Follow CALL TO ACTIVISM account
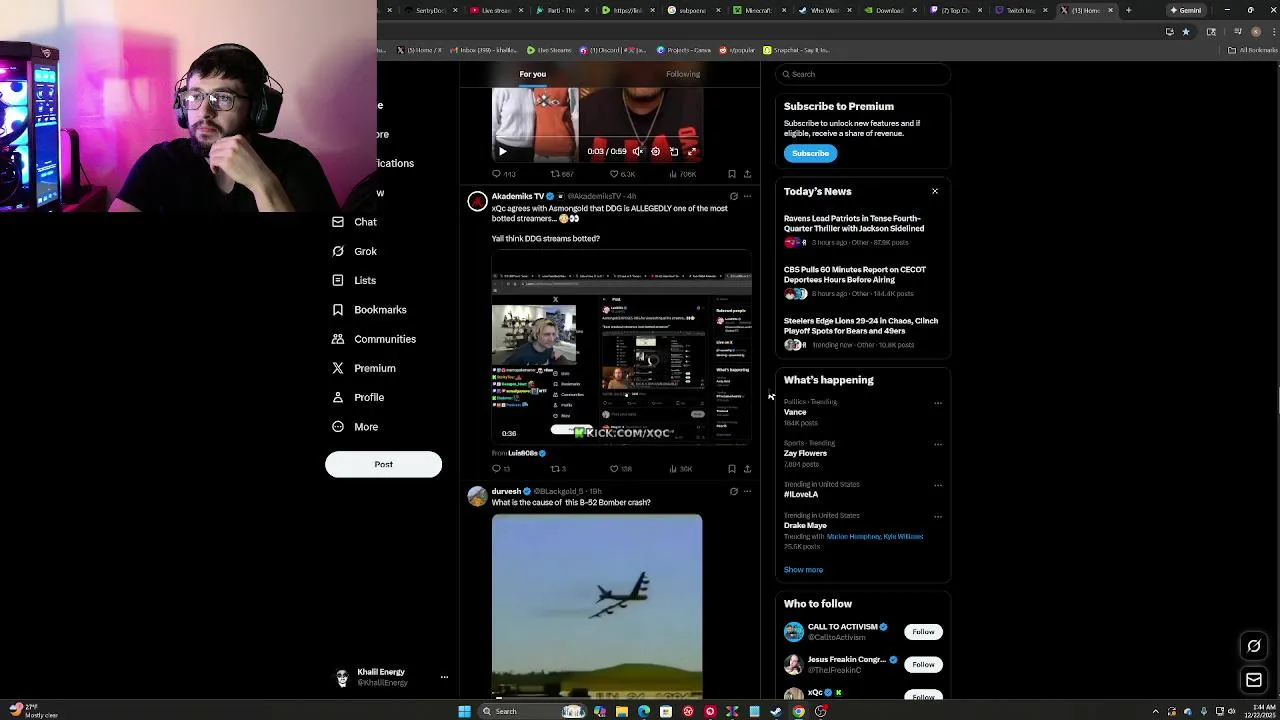The height and width of the screenshot is (720, 1280). click(x=923, y=632)
